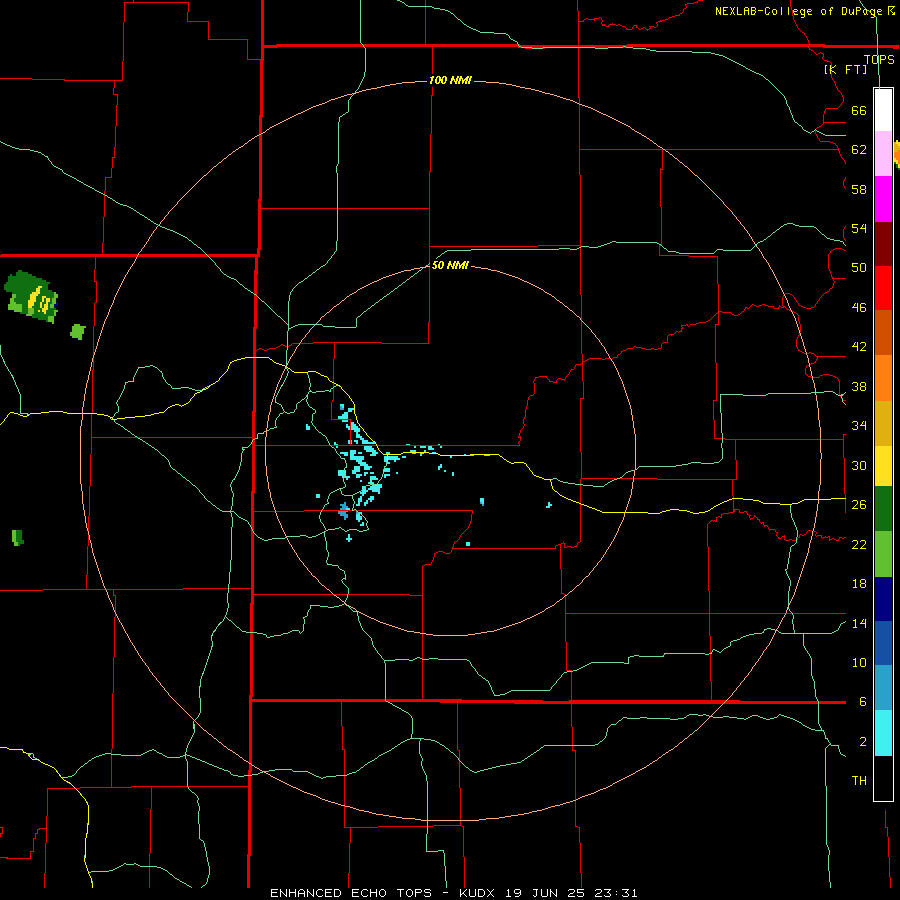Image resolution: width=900 pixels, height=900 pixels.
Task: Click the '14' legend value
Action: coord(859,623)
